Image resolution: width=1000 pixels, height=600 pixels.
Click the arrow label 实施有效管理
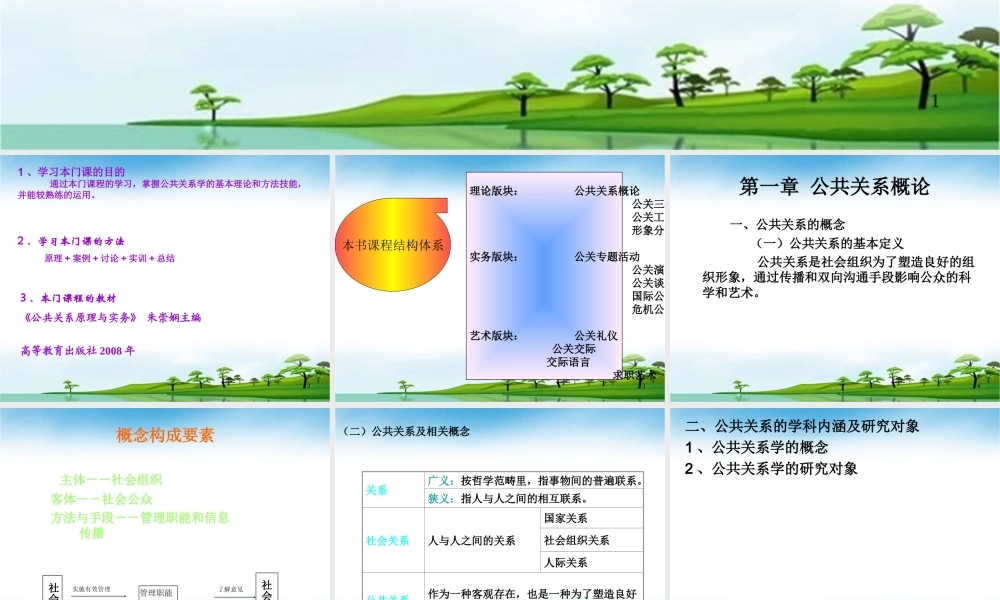pyautogui.click(x=91, y=589)
